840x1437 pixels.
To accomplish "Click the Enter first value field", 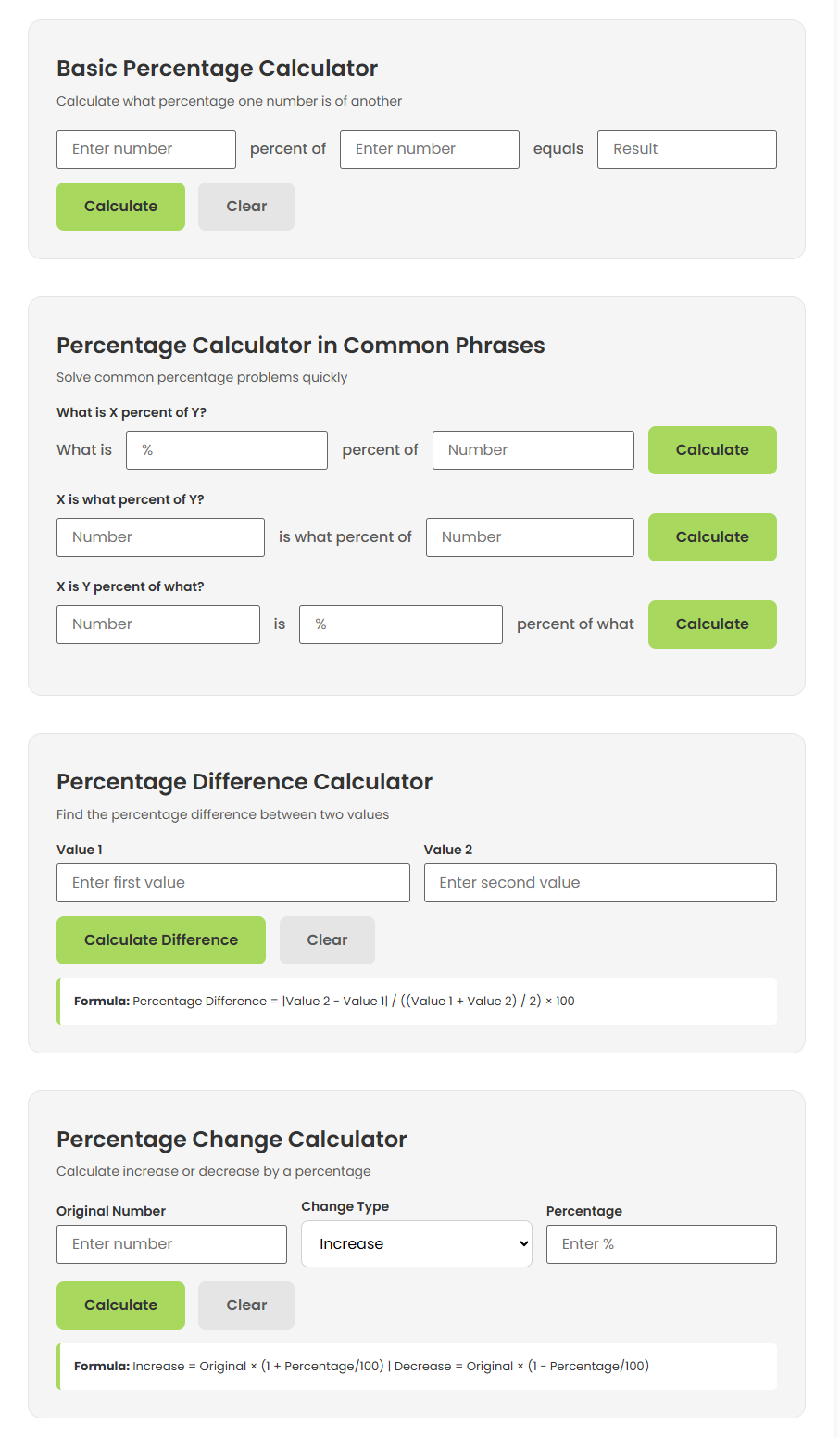I will tap(232, 882).
